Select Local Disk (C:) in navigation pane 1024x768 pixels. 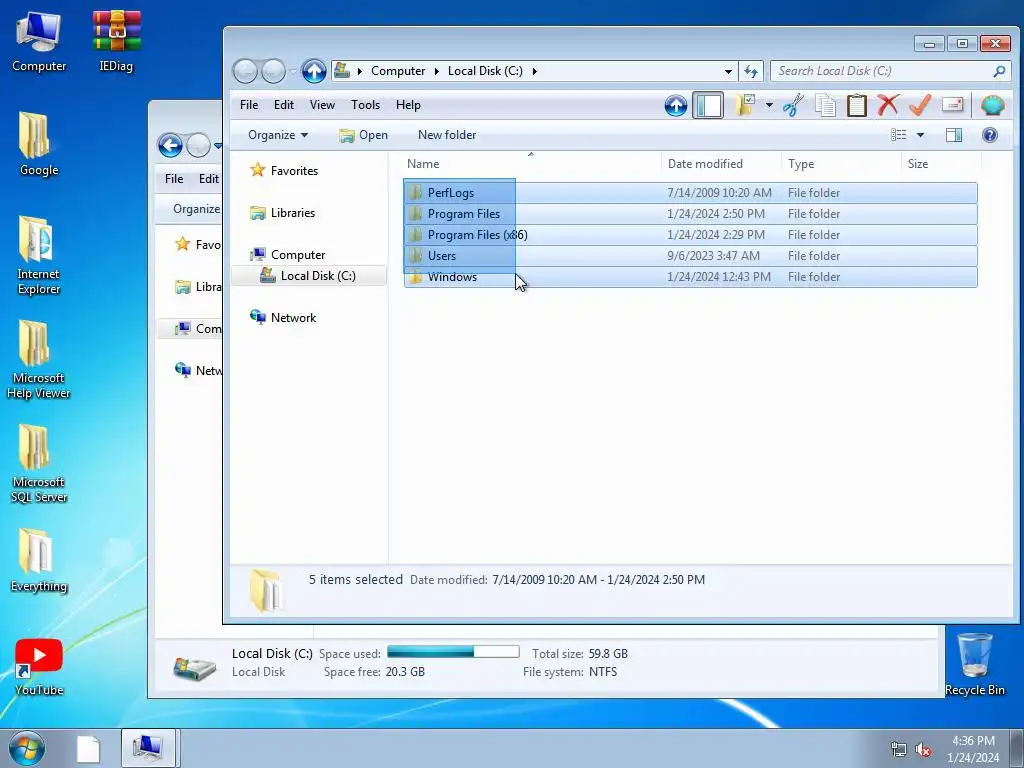[x=308, y=276]
